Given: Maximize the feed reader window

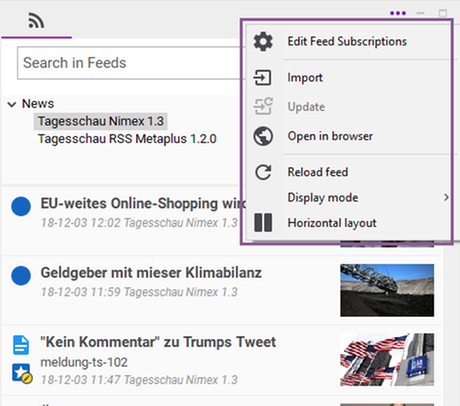Looking at the screenshot, I should tap(443, 13).
